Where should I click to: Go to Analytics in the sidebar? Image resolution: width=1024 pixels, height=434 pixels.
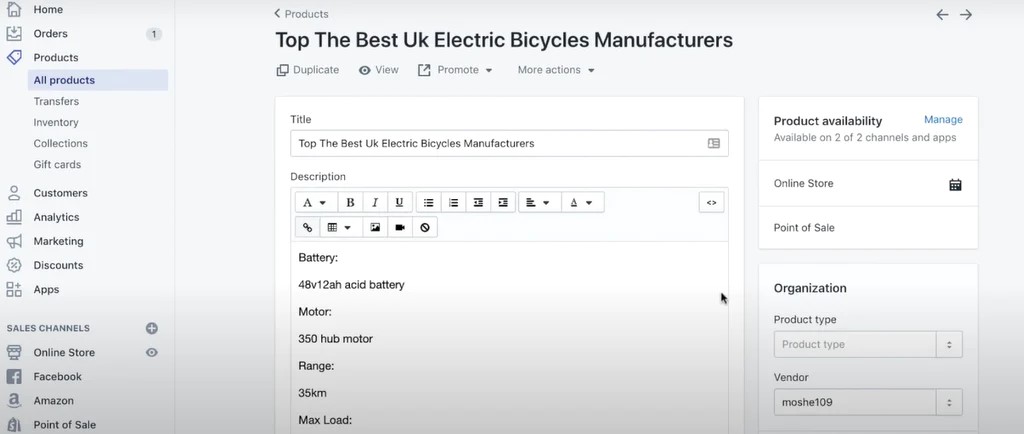[56, 217]
